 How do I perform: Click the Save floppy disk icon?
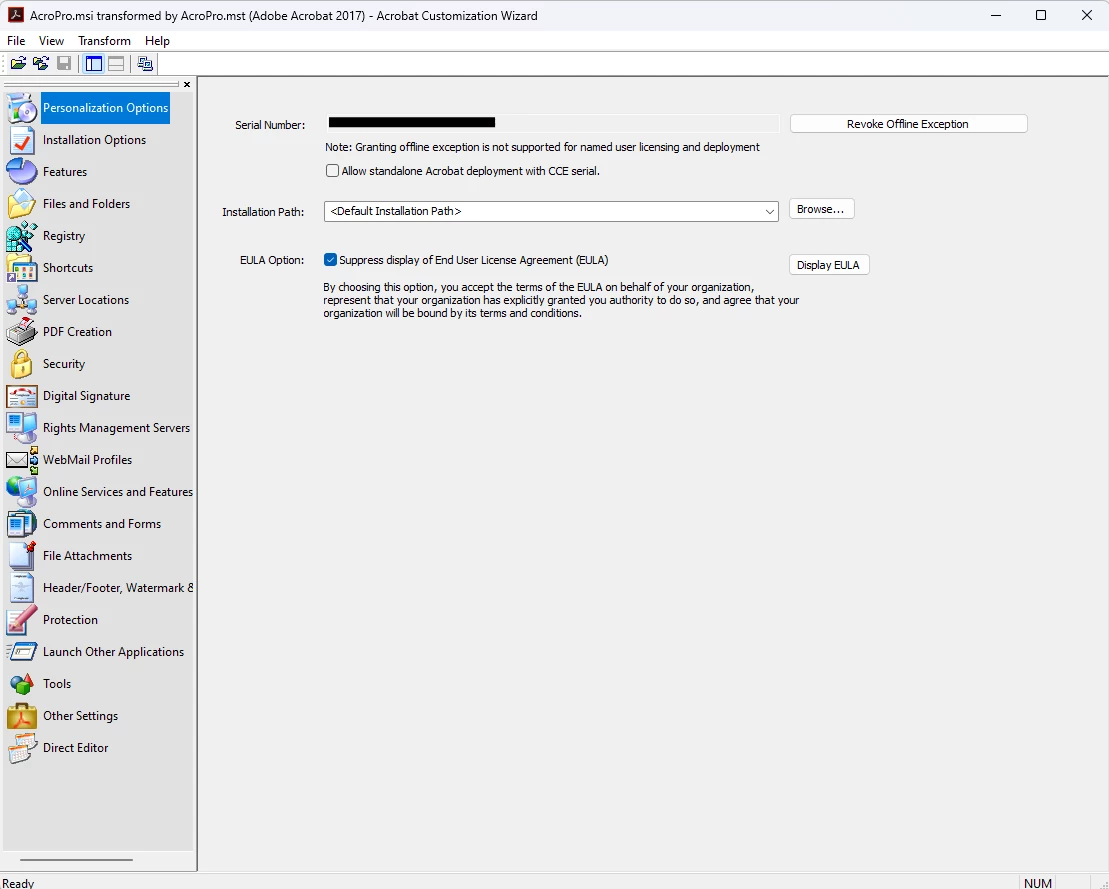pos(64,64)
